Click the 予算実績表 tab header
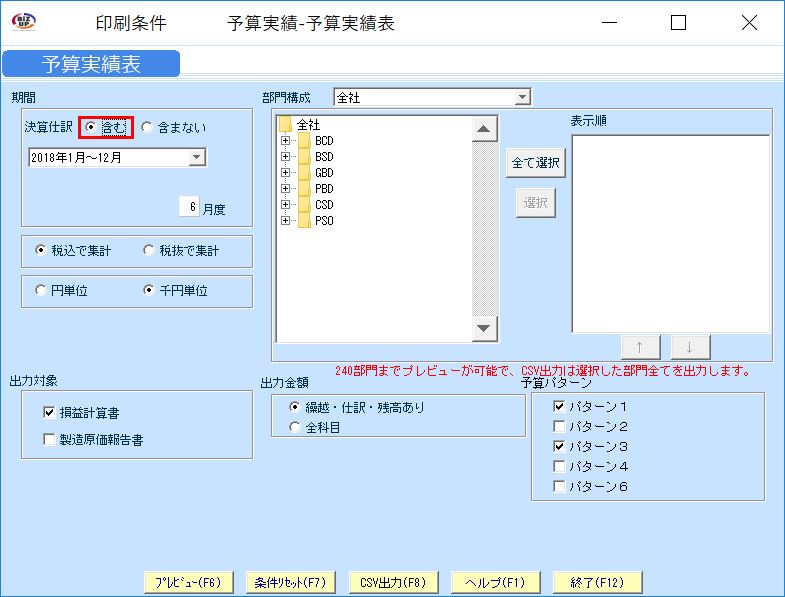785x597 pixels. pos(91,64)
